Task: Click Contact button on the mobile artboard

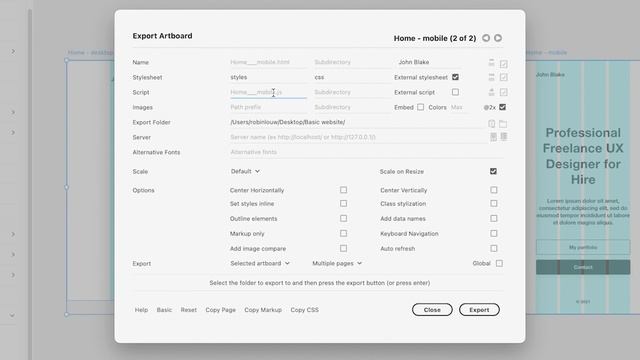Action: (583, 267)
